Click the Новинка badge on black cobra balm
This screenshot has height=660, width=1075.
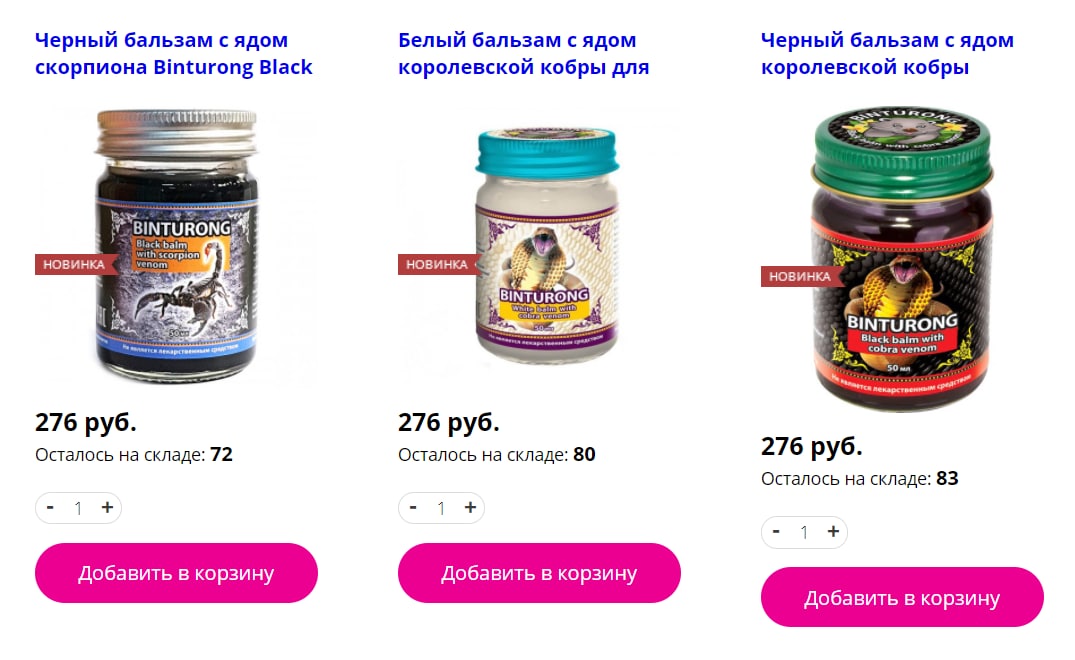pyautogui.click(x=799, y=276)
